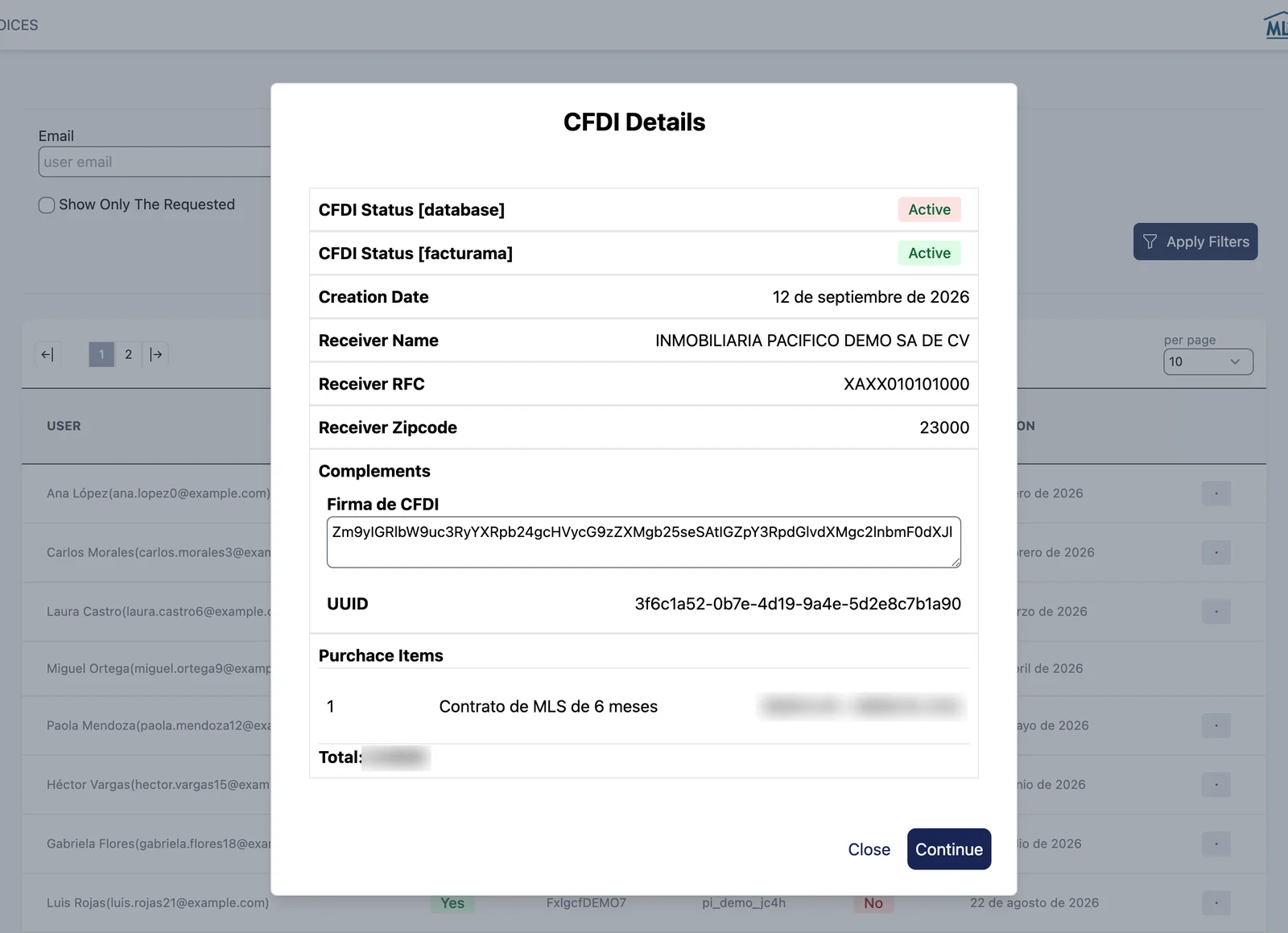Click the INMOBILIARIA PACIFICO DEMO SA DE CV text
Image resolution: width=1288 pixels, height=933 pixels.
point(812,341)
